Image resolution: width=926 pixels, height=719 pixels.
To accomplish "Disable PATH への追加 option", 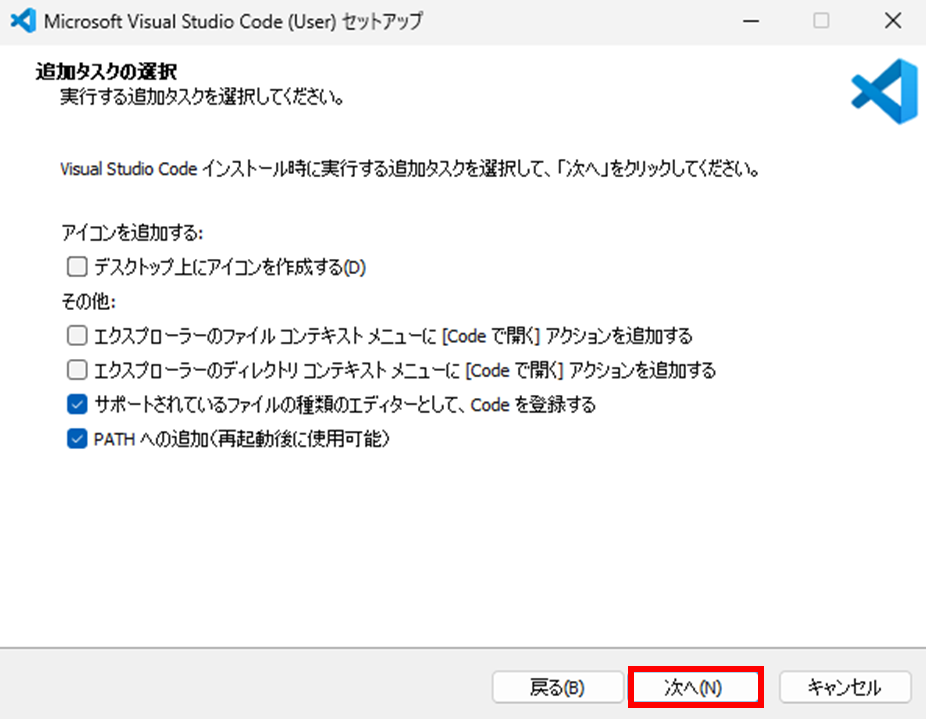I will [77, 438].
